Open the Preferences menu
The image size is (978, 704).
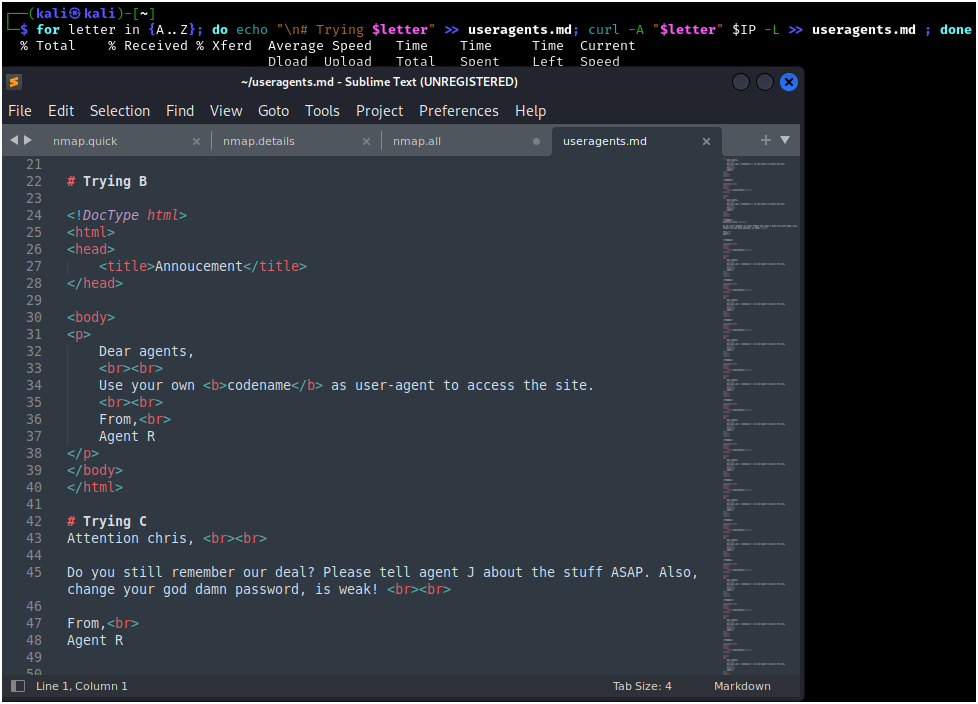click(x=457, y=111)
